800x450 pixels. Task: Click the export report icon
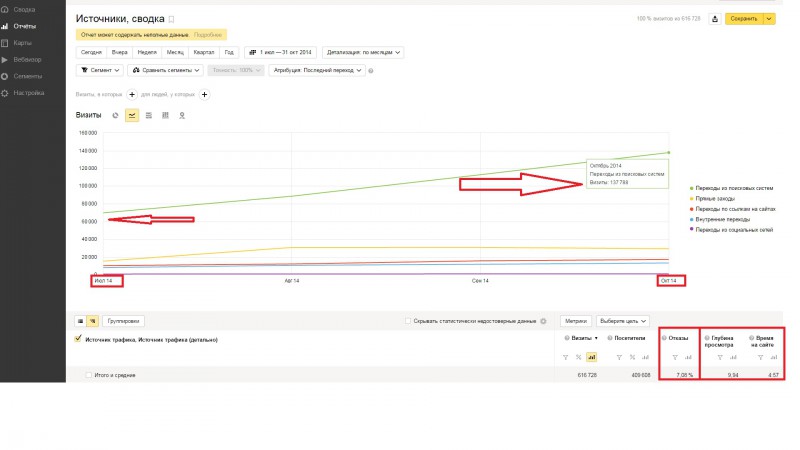[x=715, y=19]
